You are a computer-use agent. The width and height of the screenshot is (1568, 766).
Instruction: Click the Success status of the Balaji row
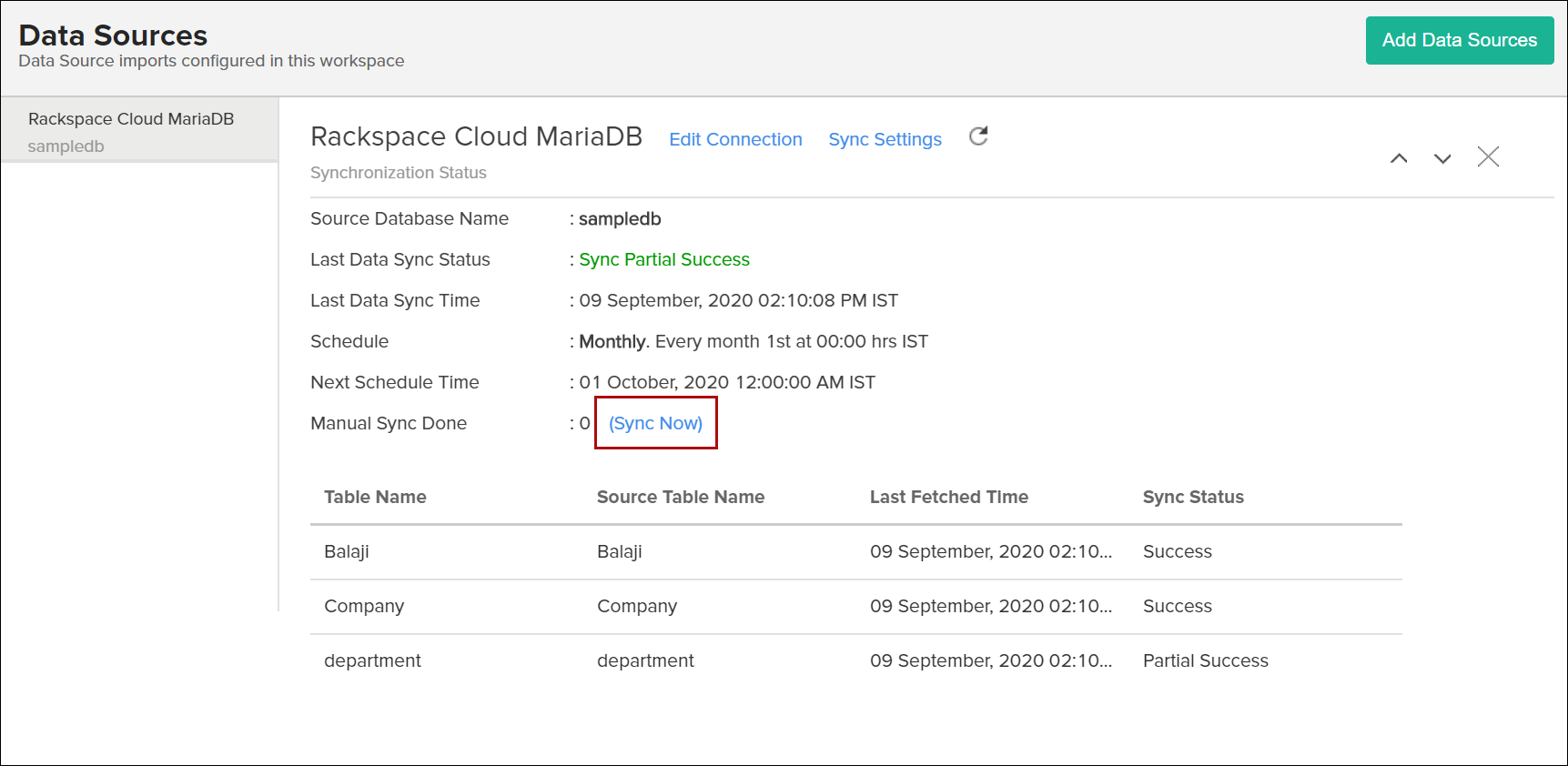point(1177,551)
